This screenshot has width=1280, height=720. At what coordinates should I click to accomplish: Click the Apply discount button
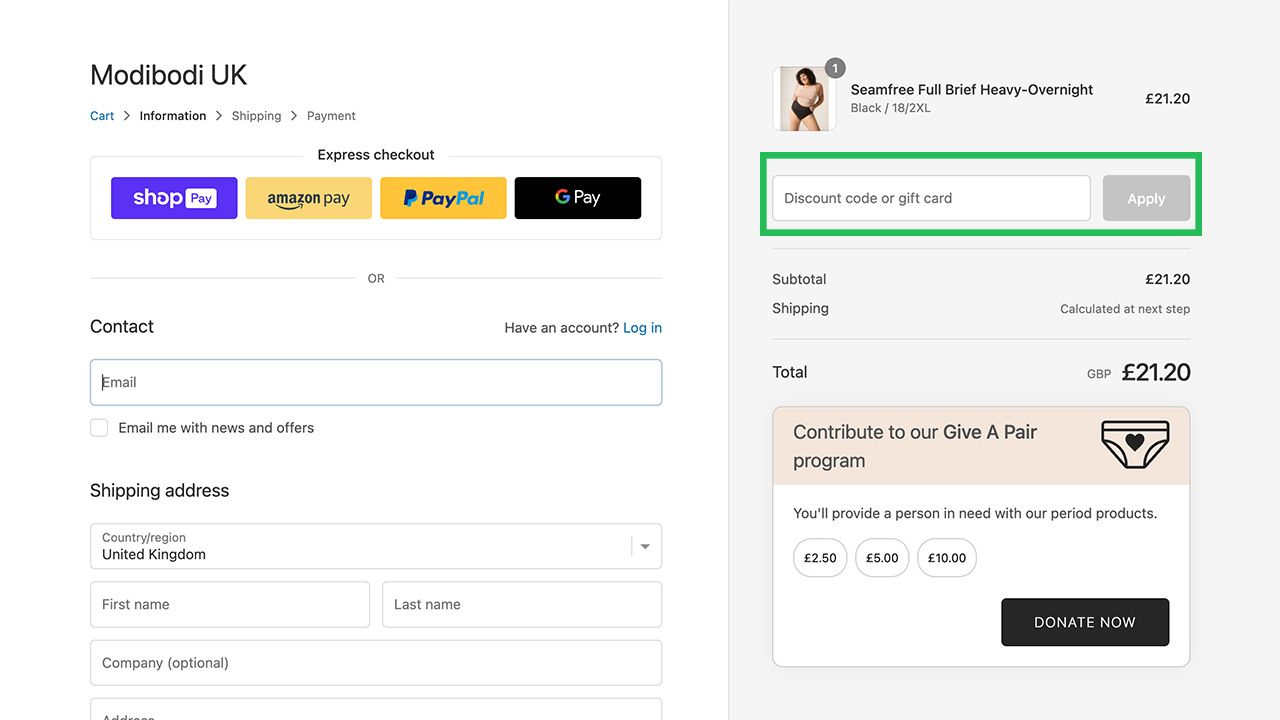tap(1147, 198)
